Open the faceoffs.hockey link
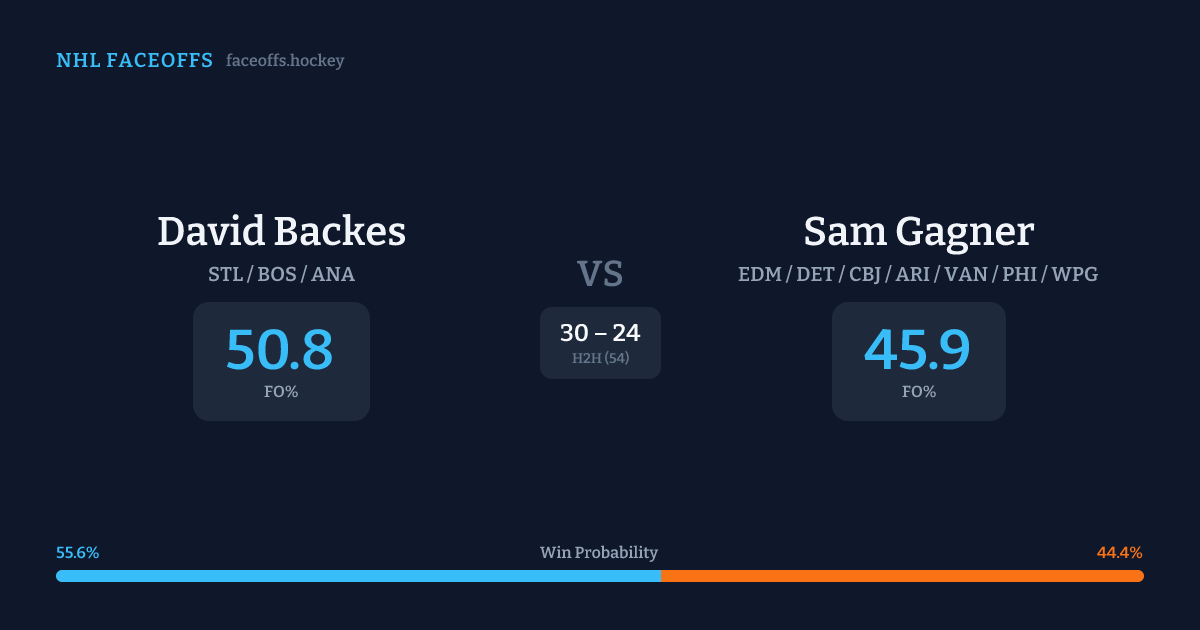Image resolution: width=1200 pixels, height=630 pixels. [285, 61]
